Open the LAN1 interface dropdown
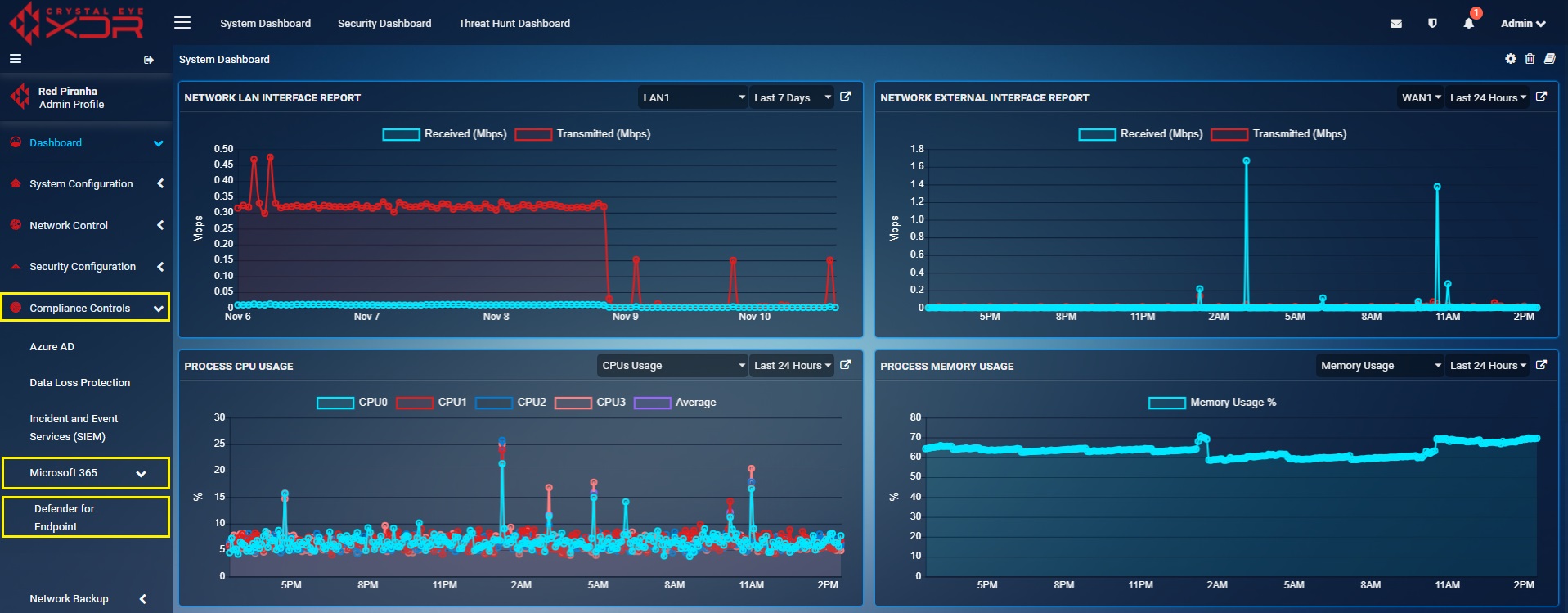 [x=693, y=97]
